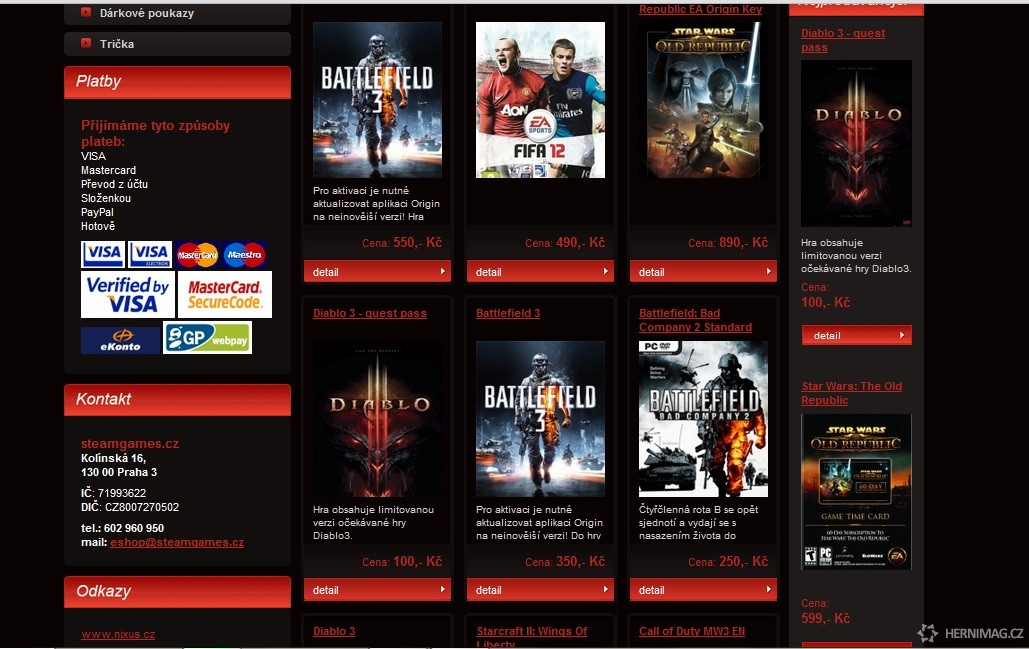Open detail for the 100 Kč Diablo 3 guest pass in the grid
Image resolution: width=1029 pixels, height=649 pixels.
point(377,590)
